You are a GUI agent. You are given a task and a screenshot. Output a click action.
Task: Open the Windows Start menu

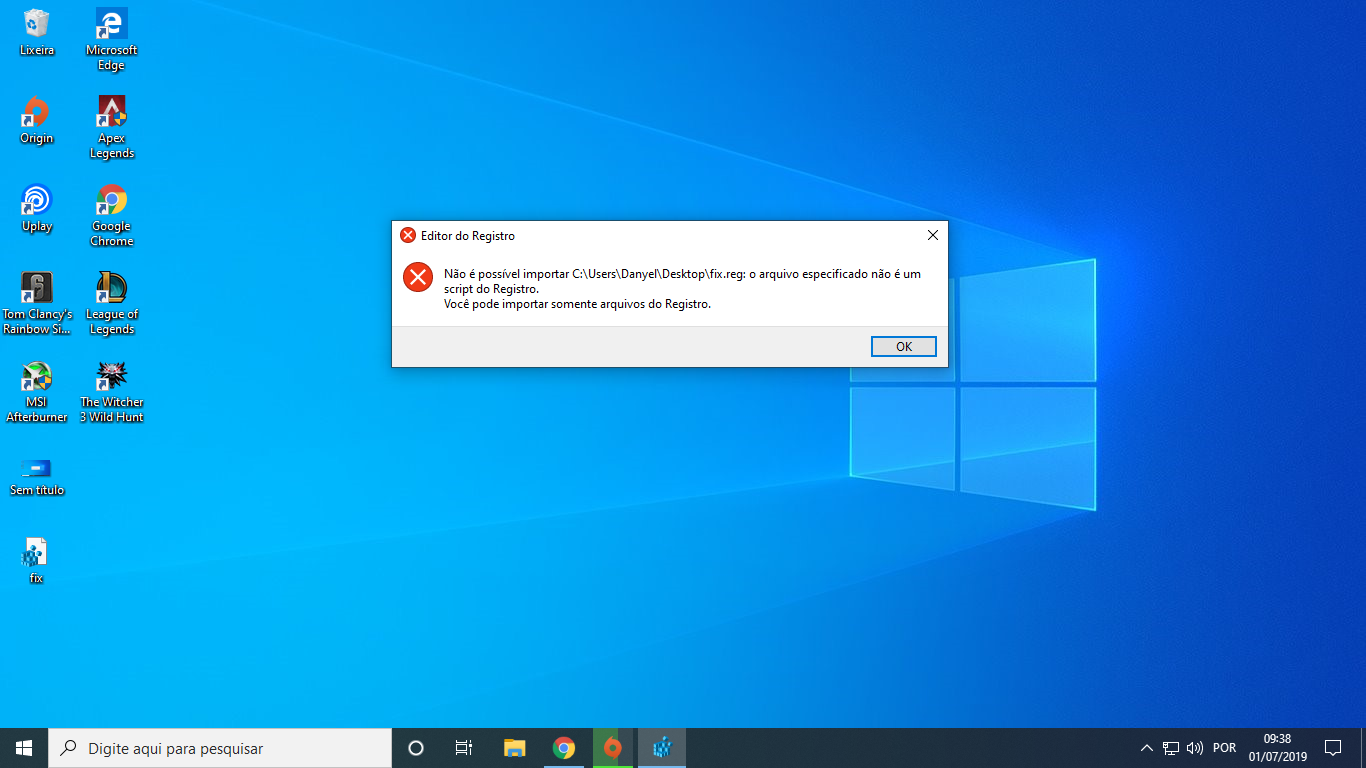24,748
